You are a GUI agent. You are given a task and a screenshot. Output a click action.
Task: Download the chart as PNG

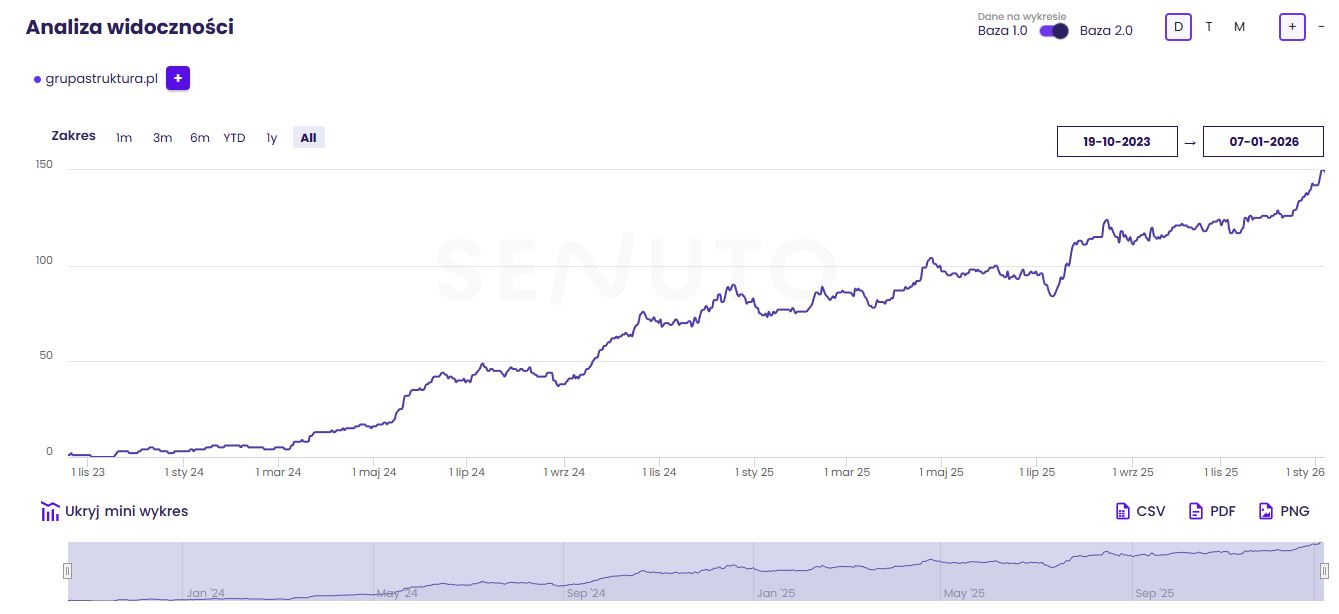(1284, 511)
